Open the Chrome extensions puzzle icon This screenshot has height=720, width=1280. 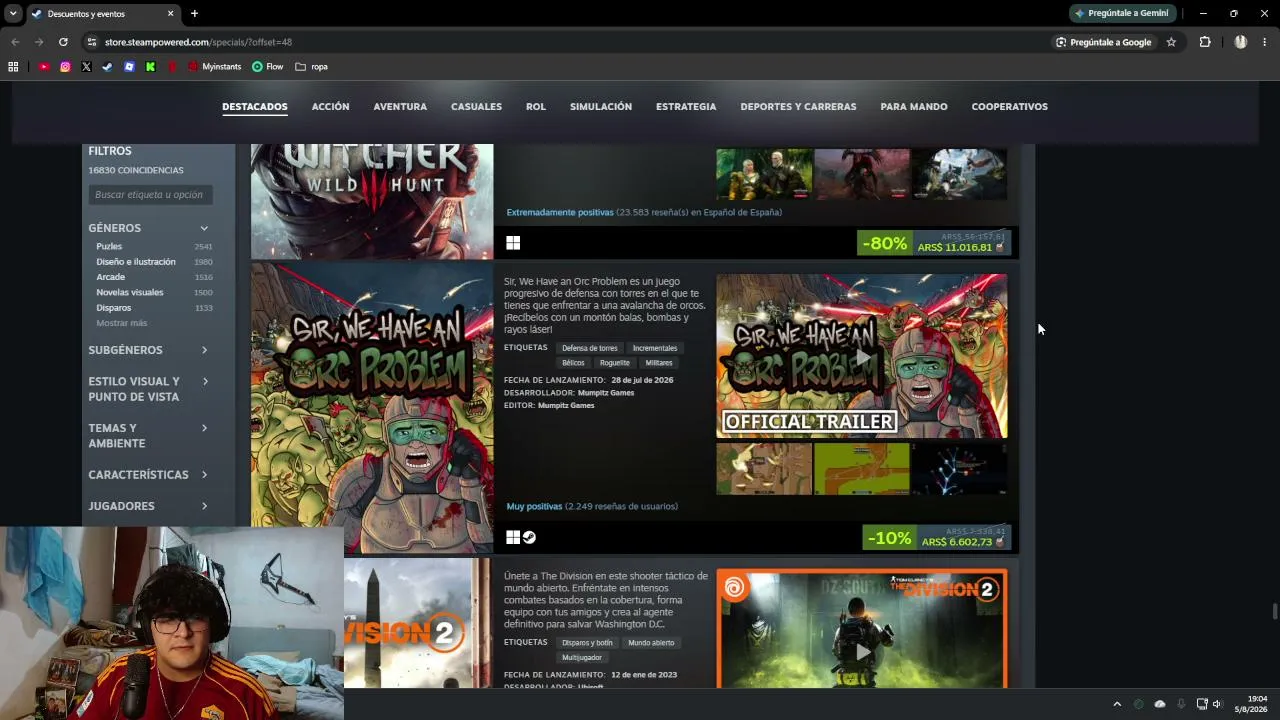(x=1205, y=42)
